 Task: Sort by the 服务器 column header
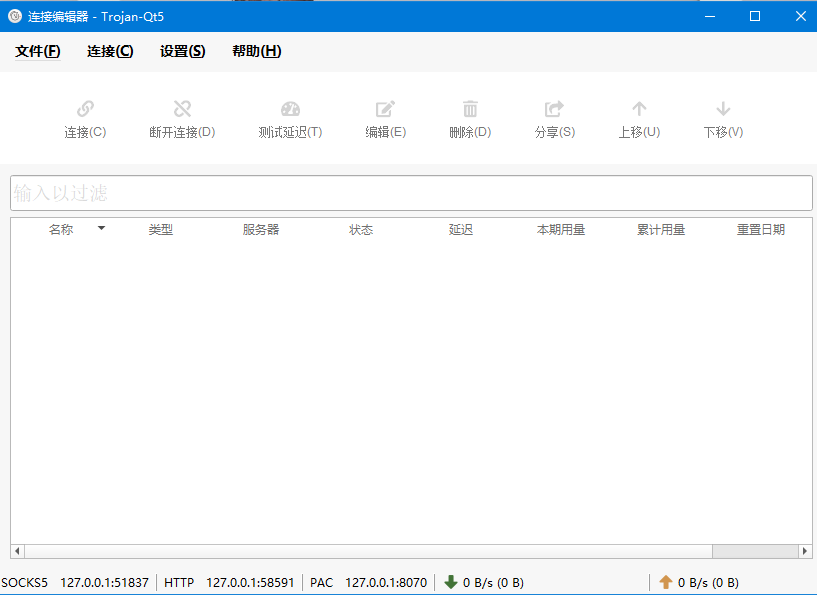261,230
